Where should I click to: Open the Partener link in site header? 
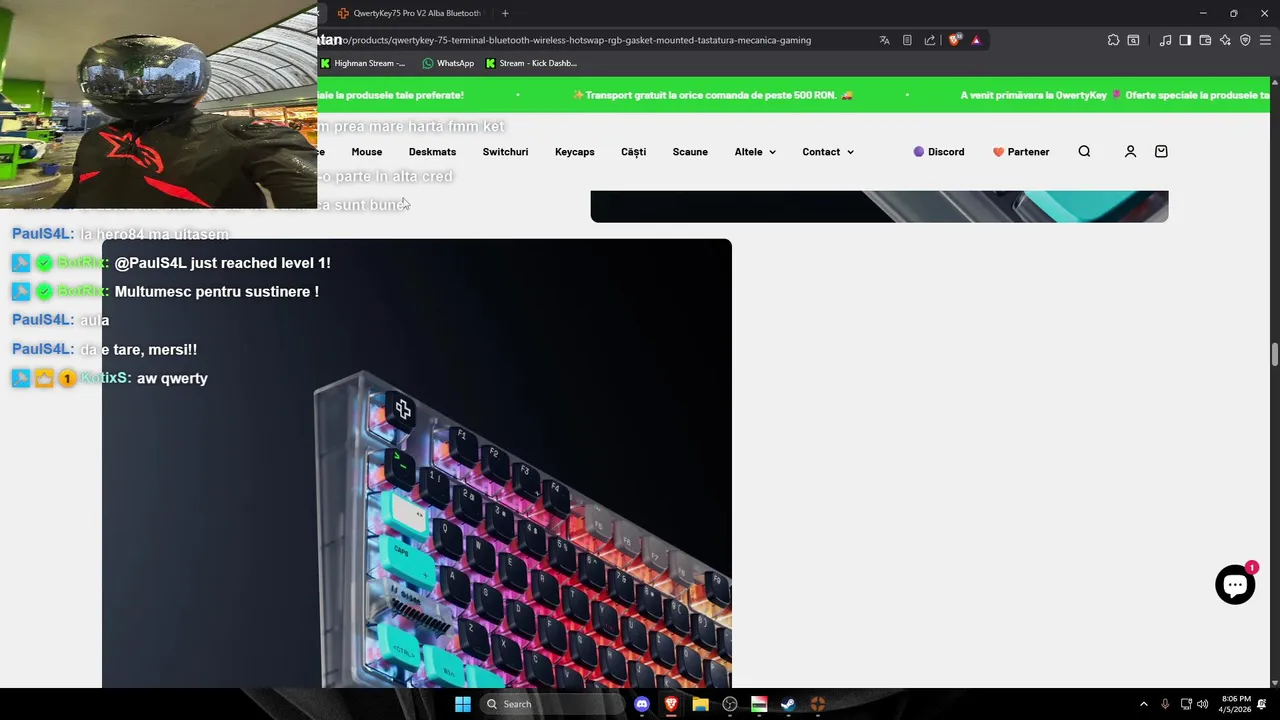[x=1021, y=152]
